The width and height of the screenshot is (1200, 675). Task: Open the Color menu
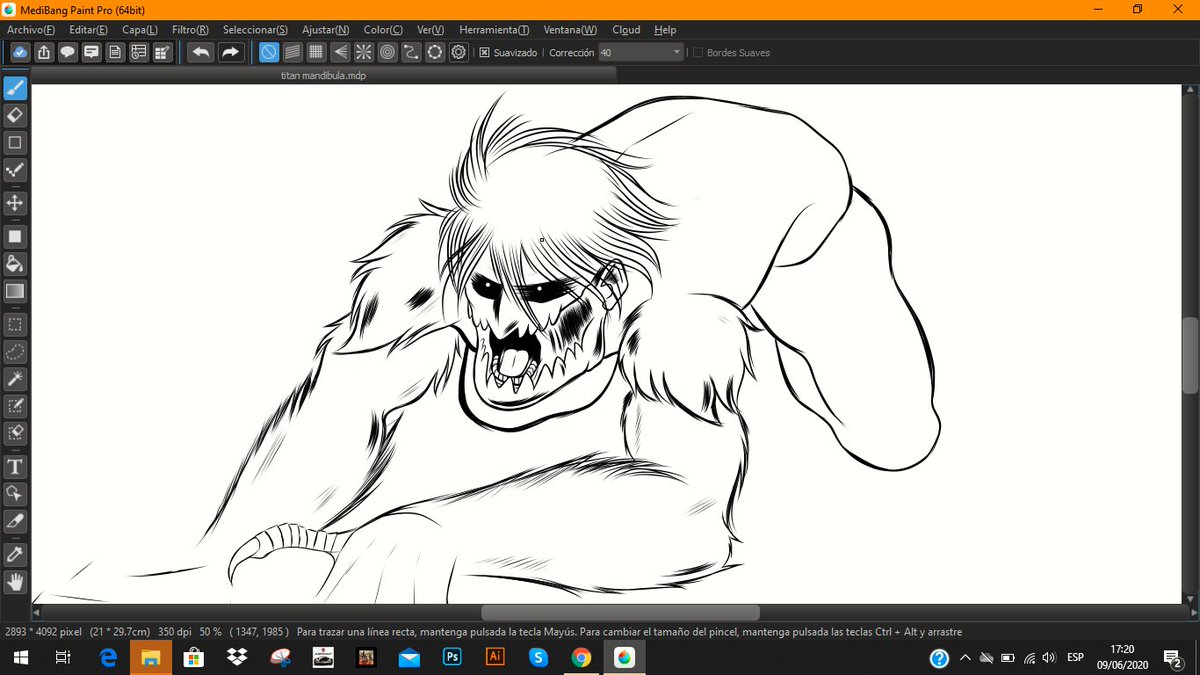click(x=383, y=30)
